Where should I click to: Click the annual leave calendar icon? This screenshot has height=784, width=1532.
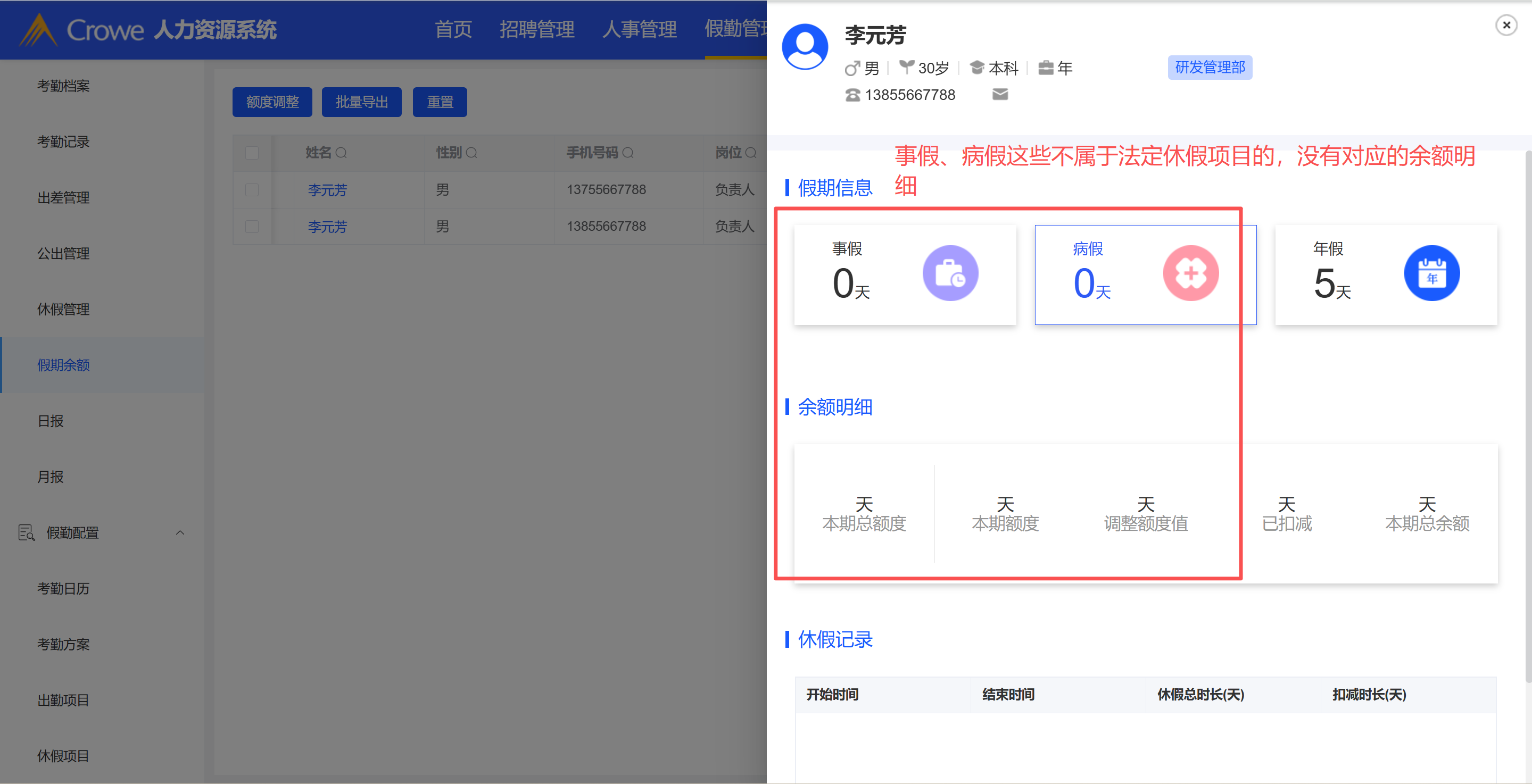point(1431,273)
